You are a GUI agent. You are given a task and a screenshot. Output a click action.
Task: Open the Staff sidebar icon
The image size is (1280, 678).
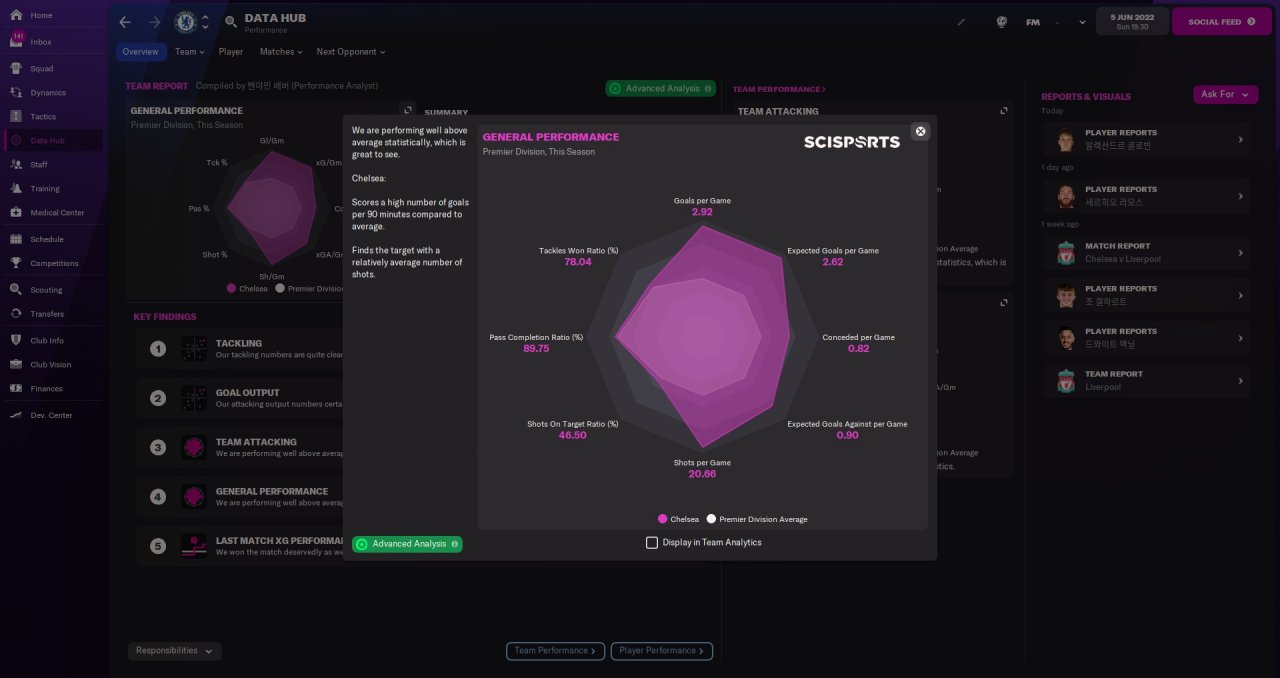(16, 164)
